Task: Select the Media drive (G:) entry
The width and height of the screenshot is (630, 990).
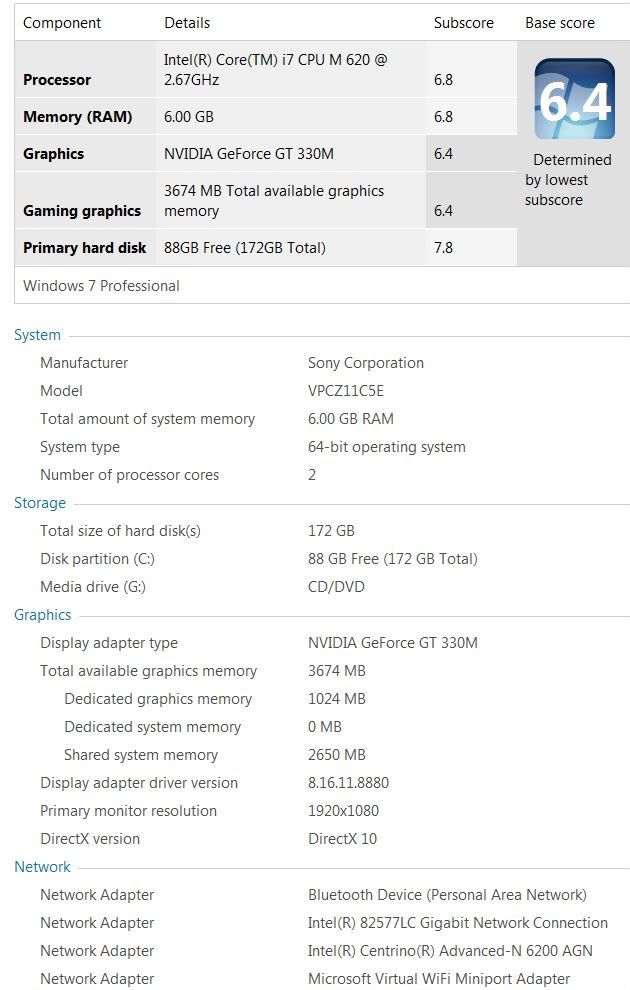Action: pos(93,587)
